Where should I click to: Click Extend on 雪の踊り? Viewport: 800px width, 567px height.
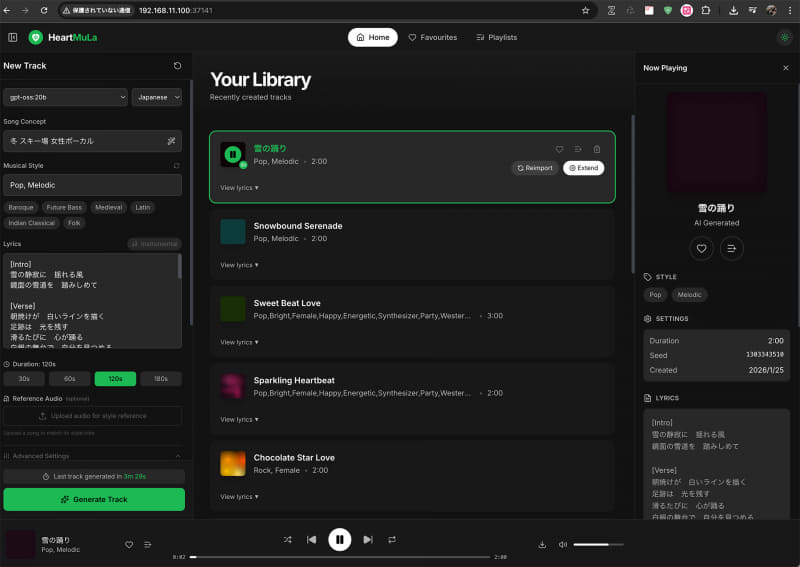584,168
